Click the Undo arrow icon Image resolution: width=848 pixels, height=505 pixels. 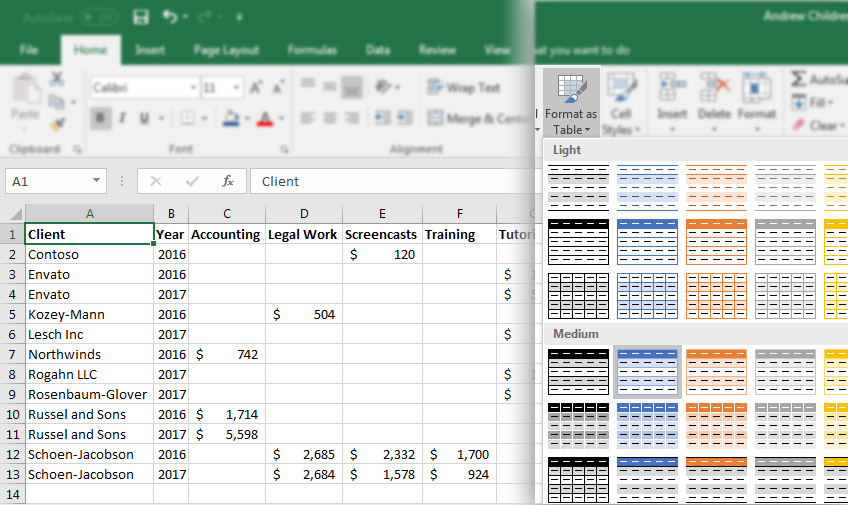pos(170,17)
